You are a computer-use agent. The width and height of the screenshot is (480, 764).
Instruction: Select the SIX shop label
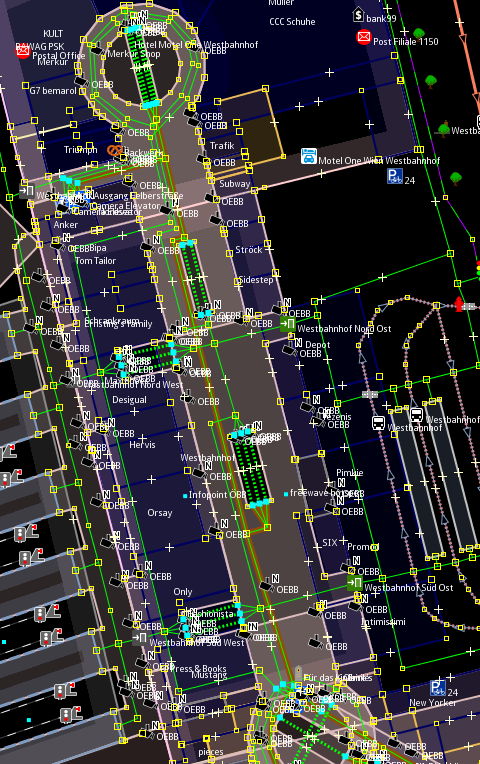(330, 542)
